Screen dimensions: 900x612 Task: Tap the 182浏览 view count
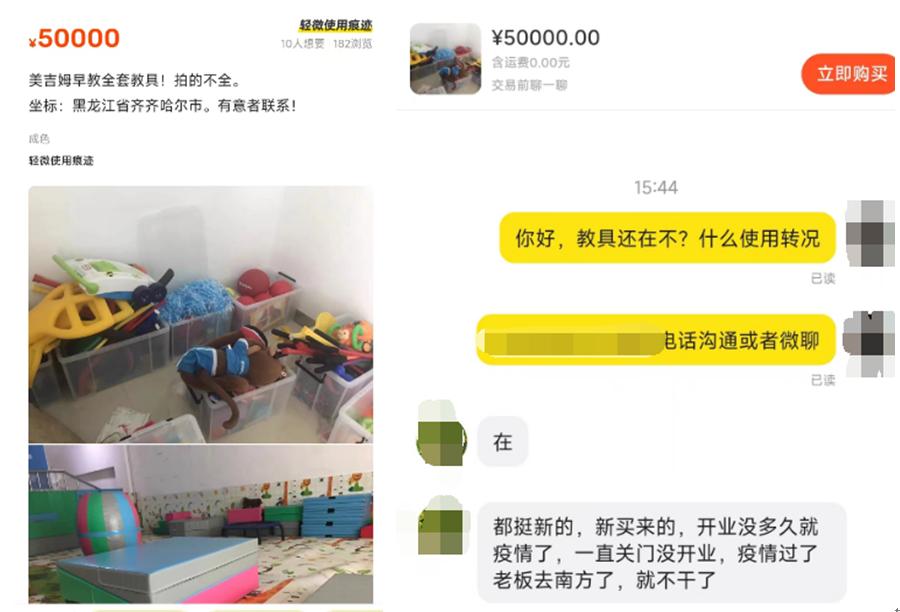352,44
